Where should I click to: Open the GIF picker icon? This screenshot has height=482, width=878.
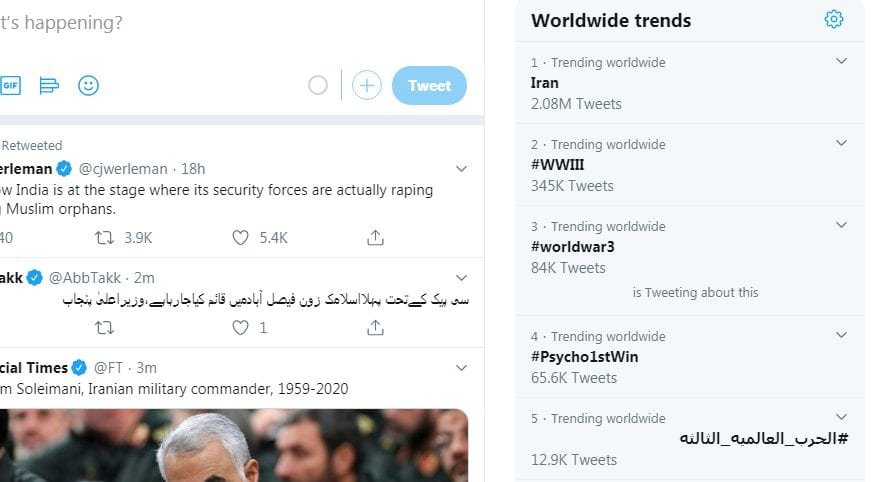(x=10, y=86)
